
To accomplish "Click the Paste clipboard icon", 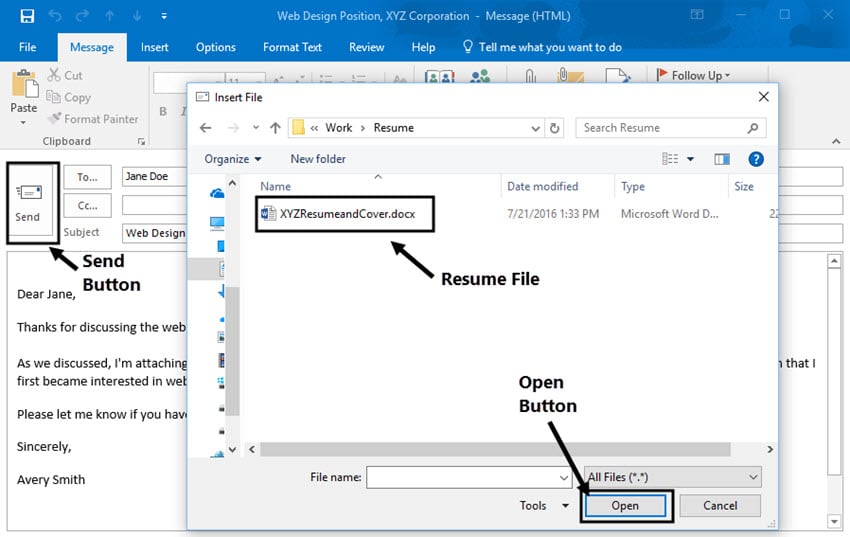I will 24,85.
